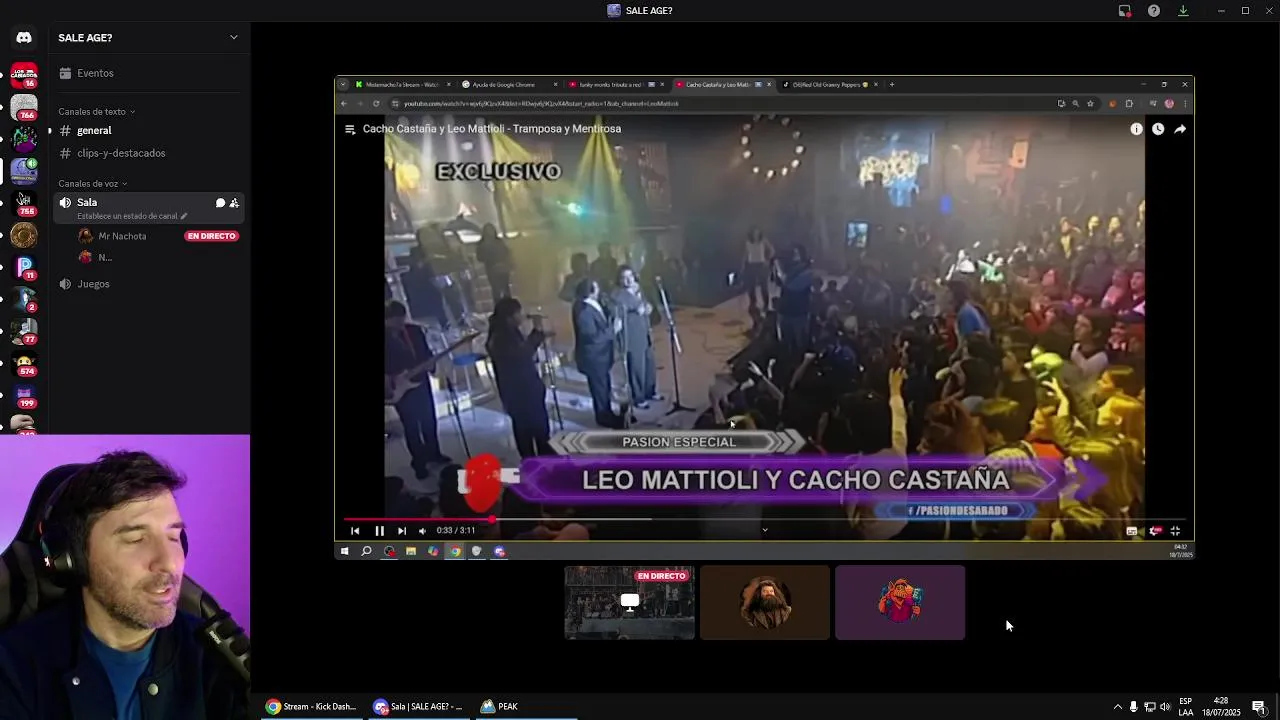Open Discord direct messages home icon
The width and height of the screenshot is (1280, 720).
pyautogui.click(x=24, y=38)
